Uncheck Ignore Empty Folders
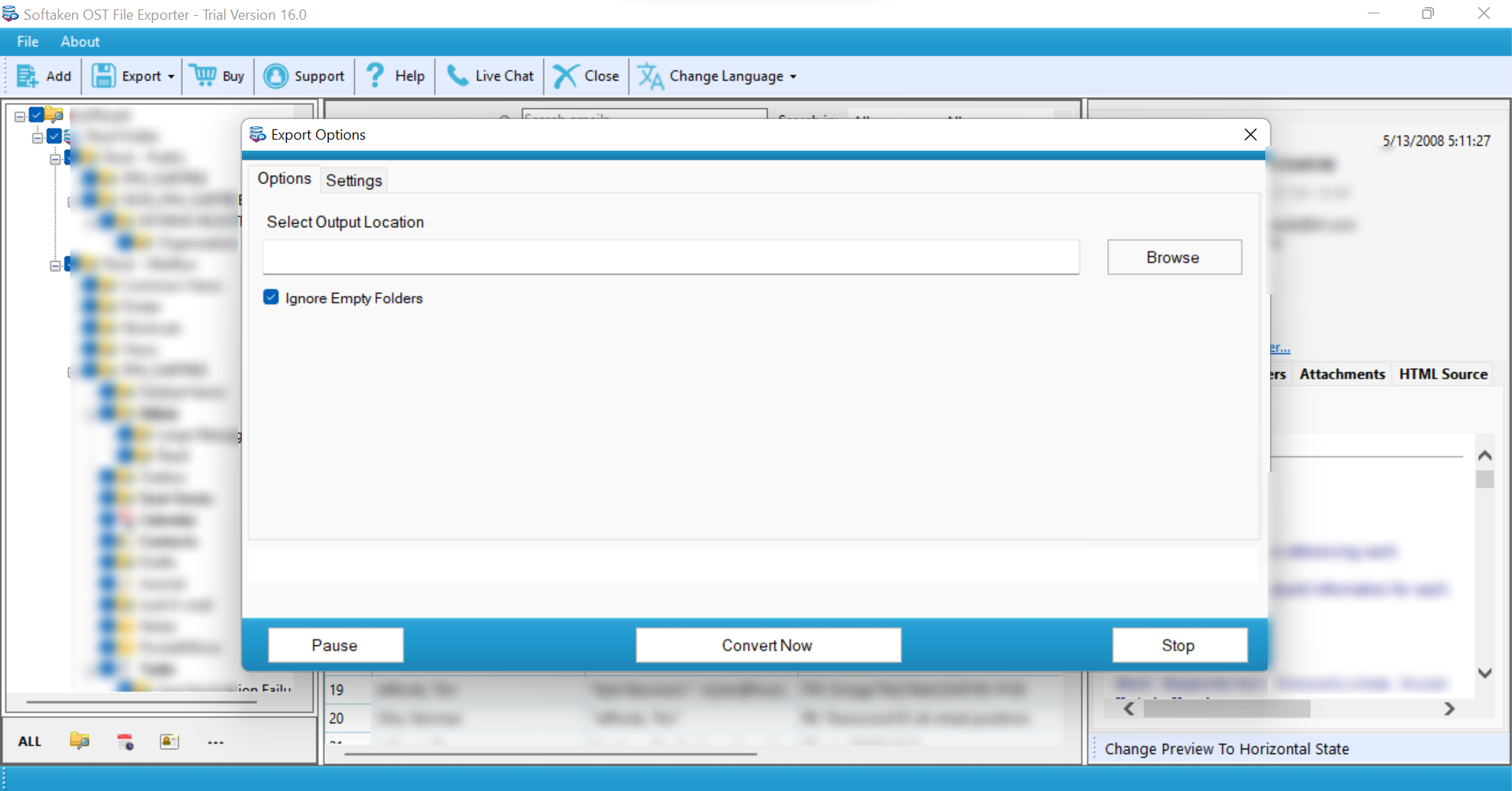Screen dimensions: 1512x791 (271, 297)
